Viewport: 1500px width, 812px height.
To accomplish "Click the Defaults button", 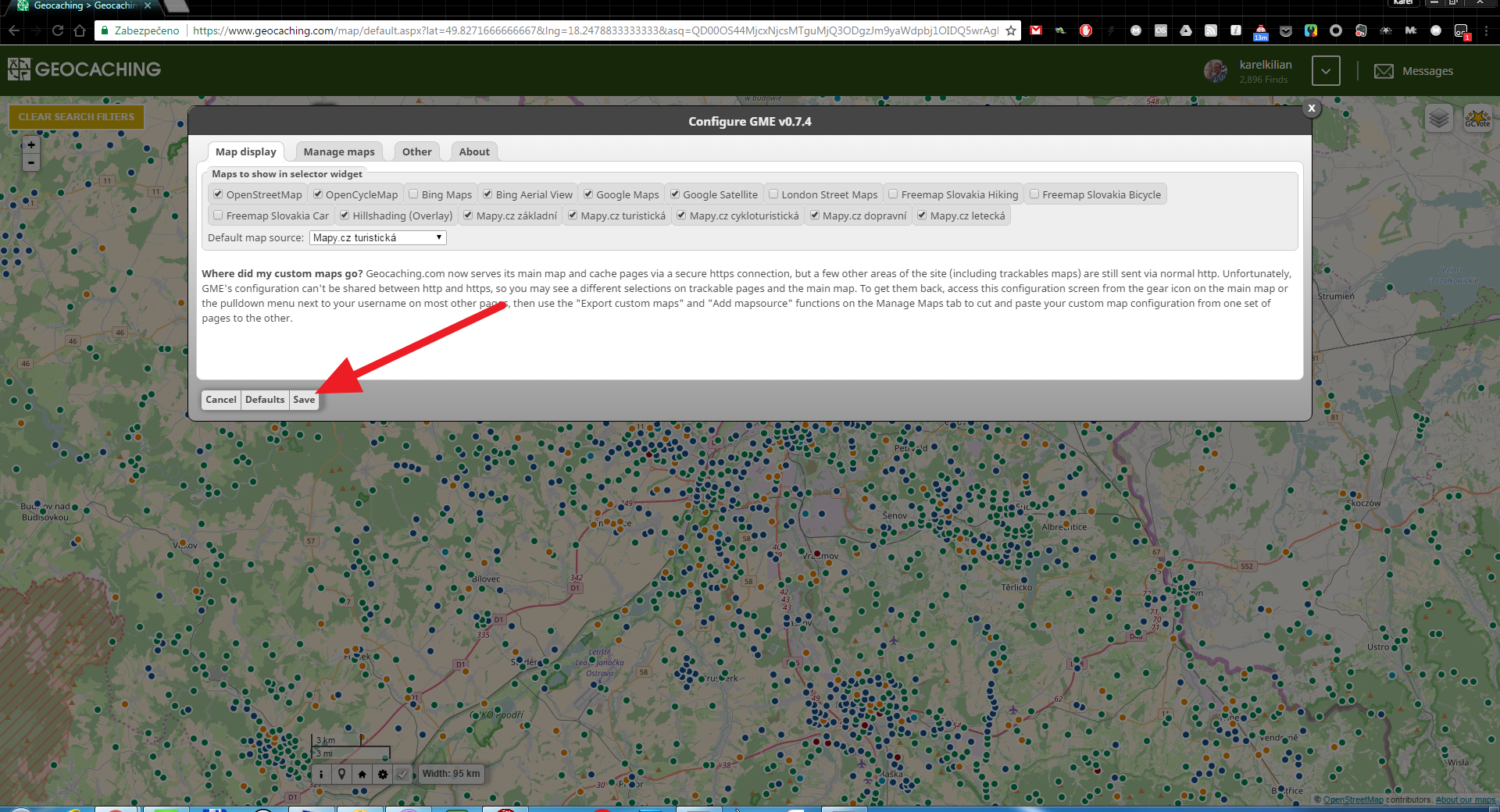I will tap(265, 400).
